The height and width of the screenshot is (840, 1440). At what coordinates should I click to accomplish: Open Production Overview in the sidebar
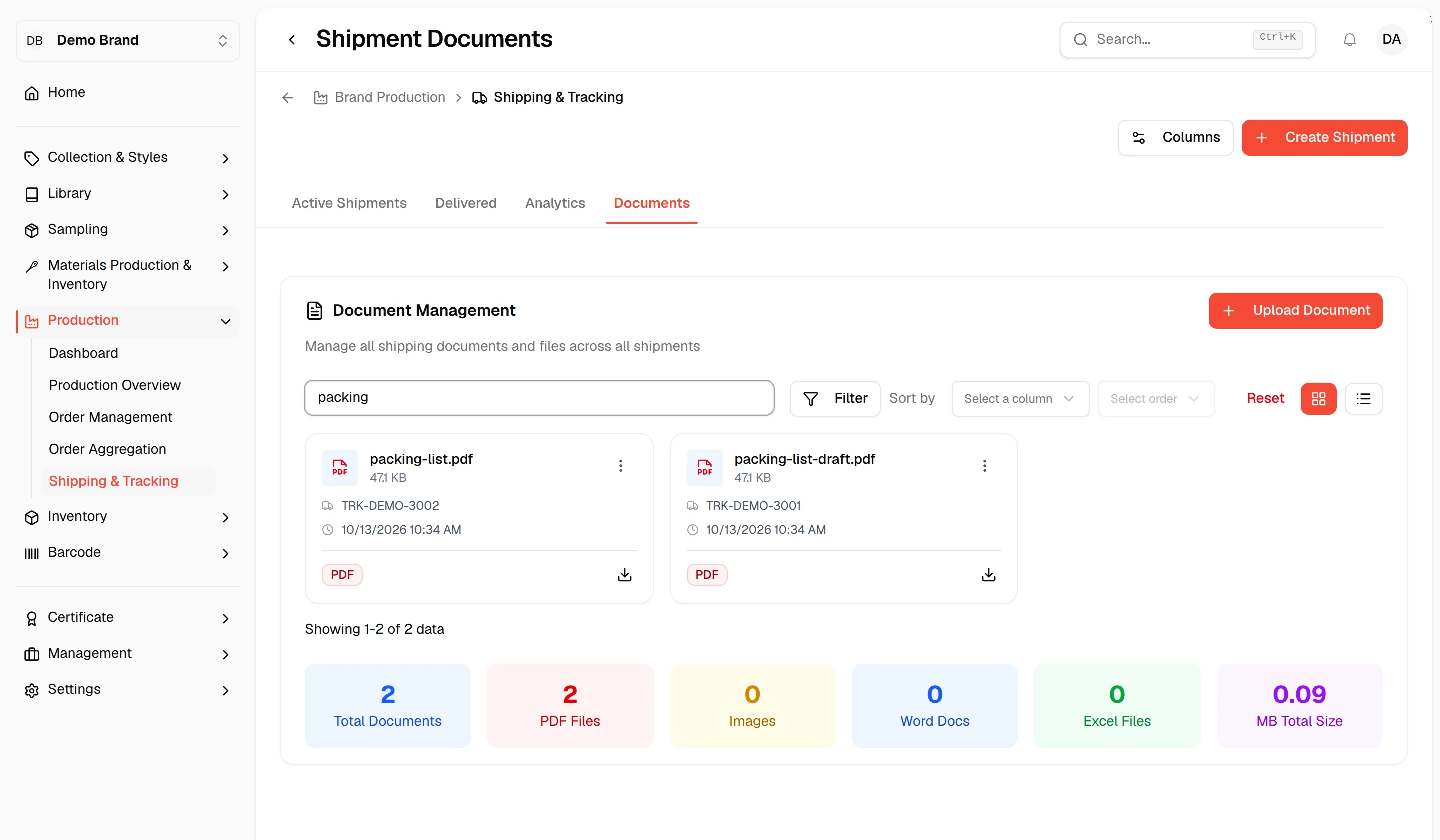(115, 385)
